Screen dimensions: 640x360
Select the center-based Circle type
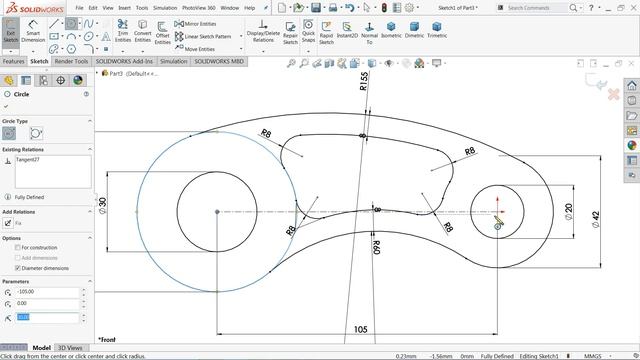[9, 133]
